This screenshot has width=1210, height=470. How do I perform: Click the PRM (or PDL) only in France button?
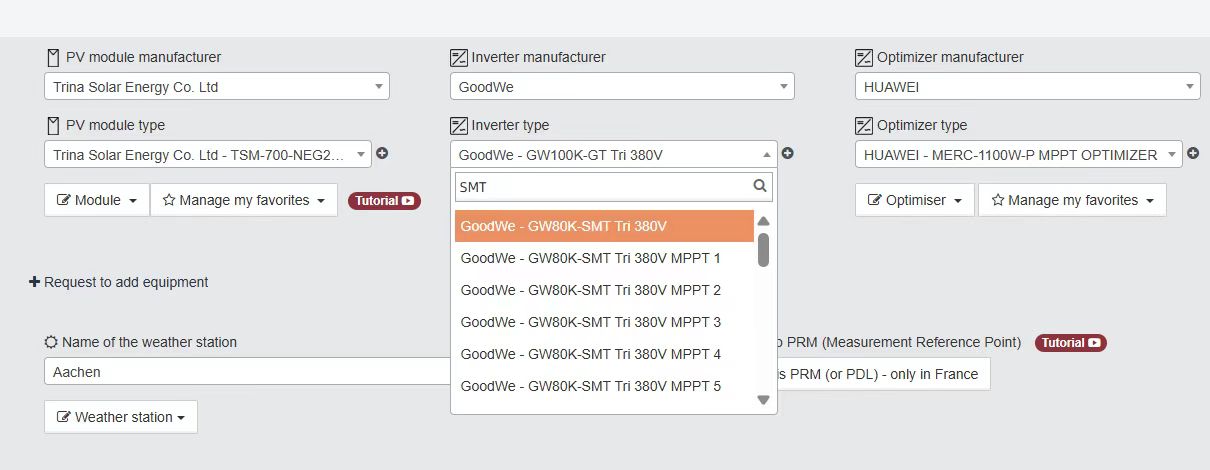(884, 374)
